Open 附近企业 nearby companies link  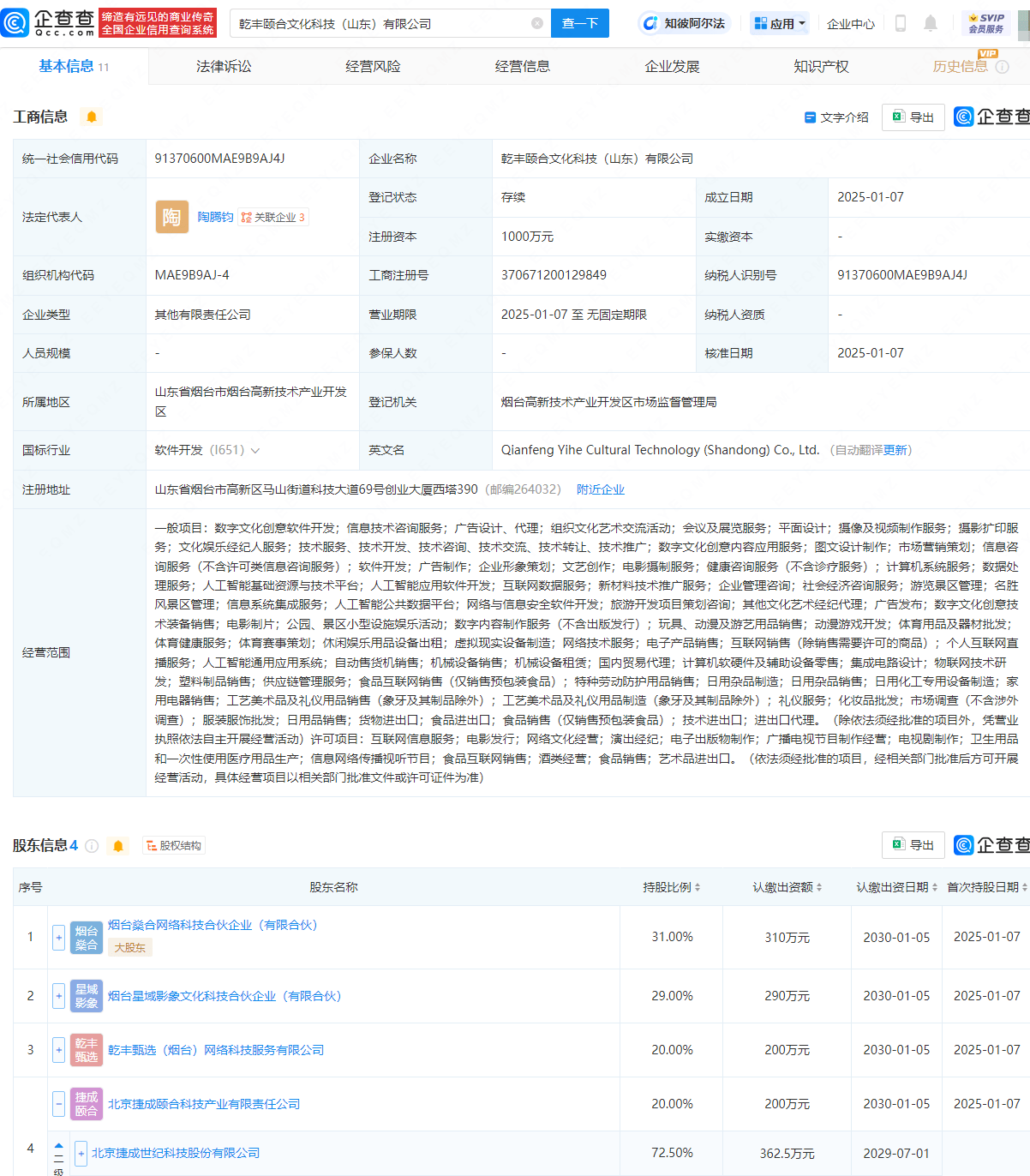pos(601,490)
